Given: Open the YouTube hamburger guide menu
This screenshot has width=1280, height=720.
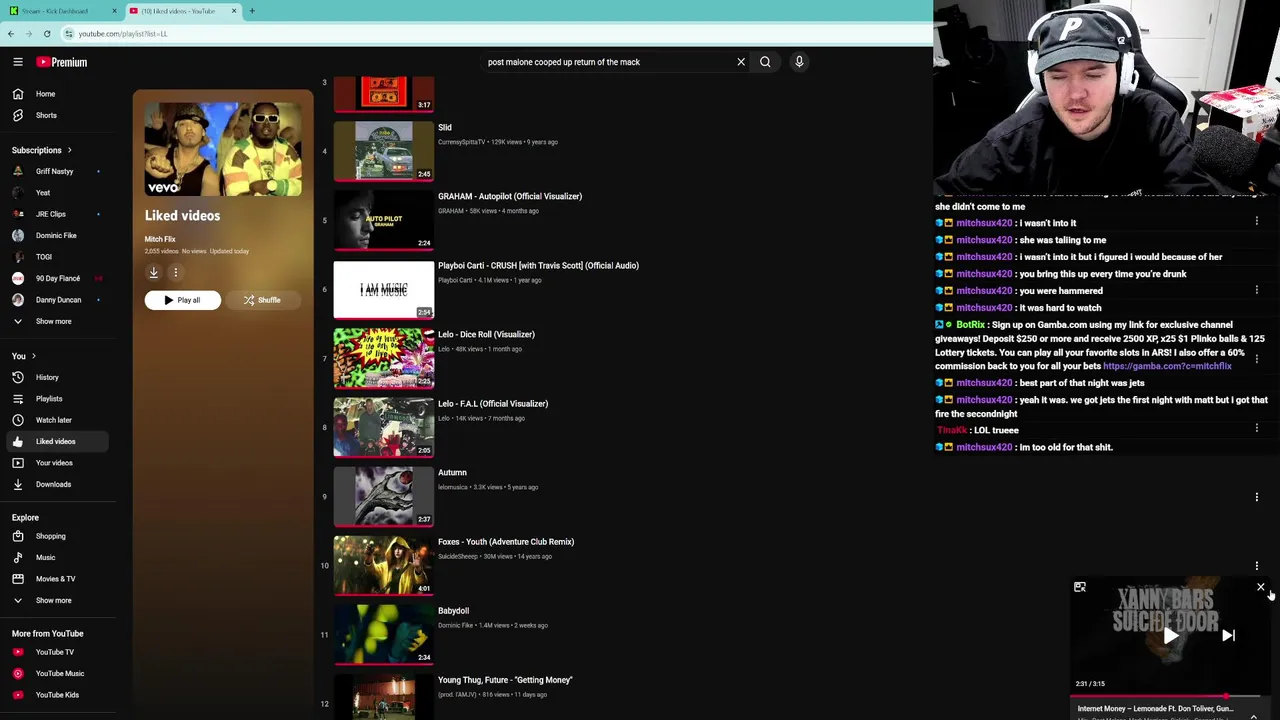Looking at the screenshot, I should coord(18,62).
